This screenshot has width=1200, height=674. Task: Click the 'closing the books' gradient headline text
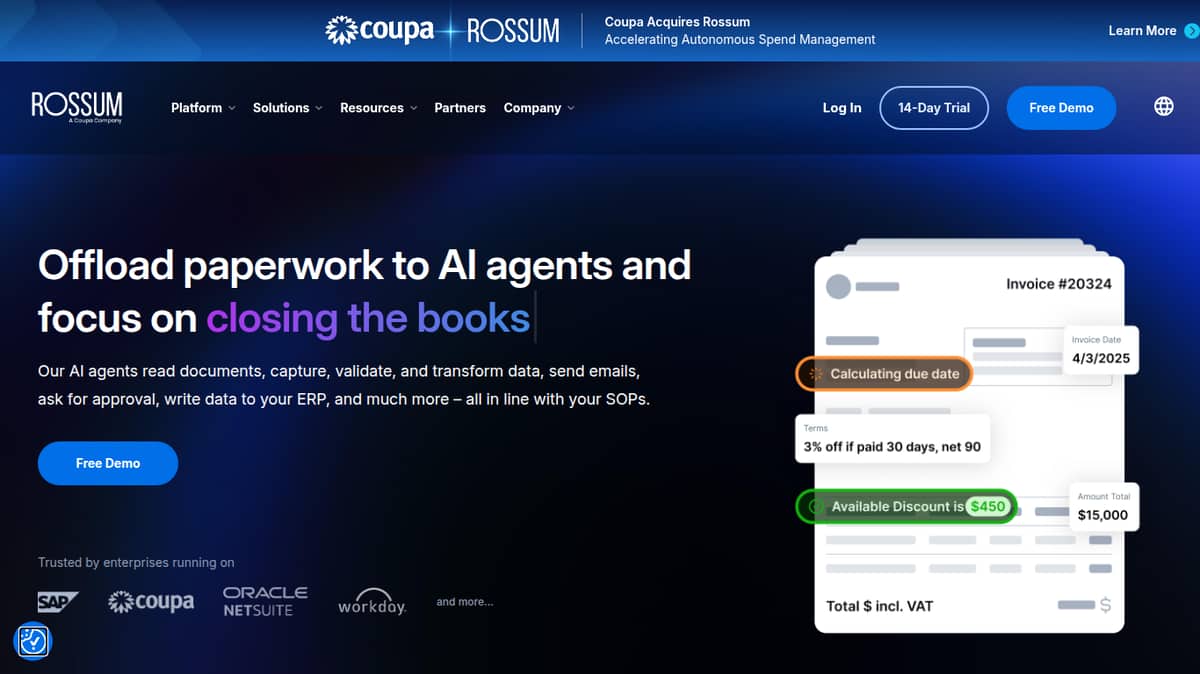[x=368, y=318]
